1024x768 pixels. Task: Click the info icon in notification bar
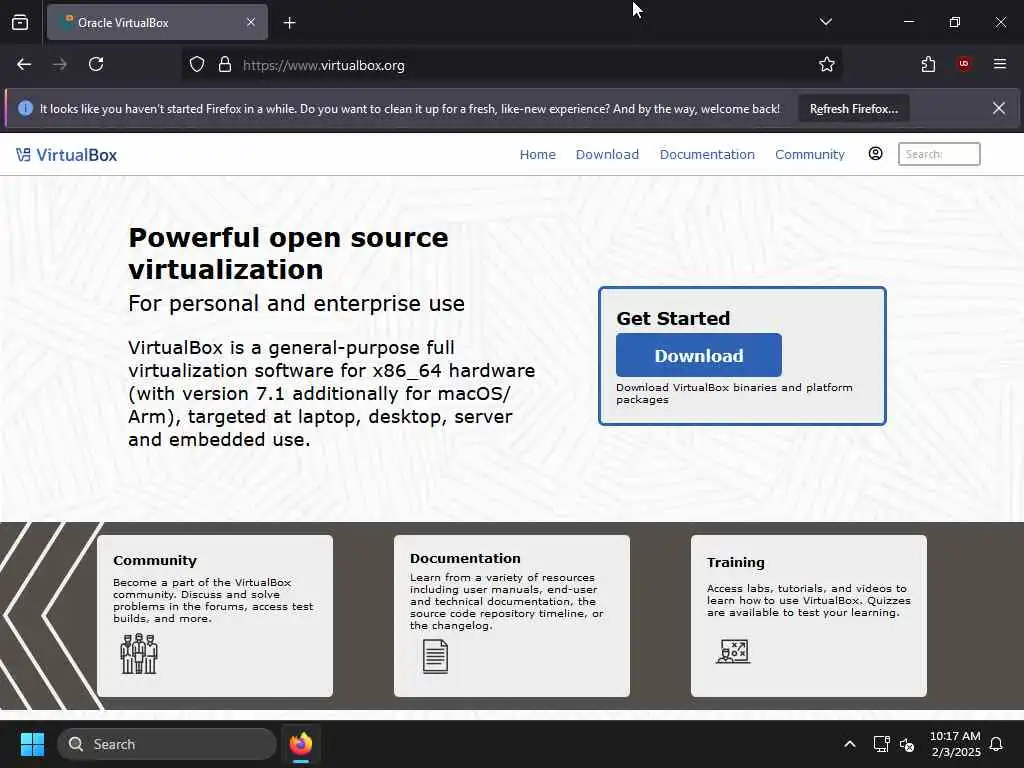(25, 108)
